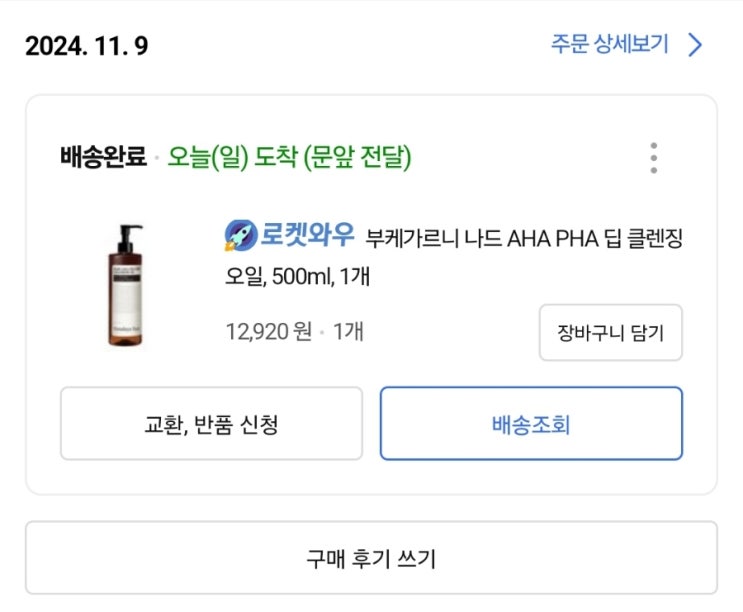Click the 500ml volume text in product name

314,275
